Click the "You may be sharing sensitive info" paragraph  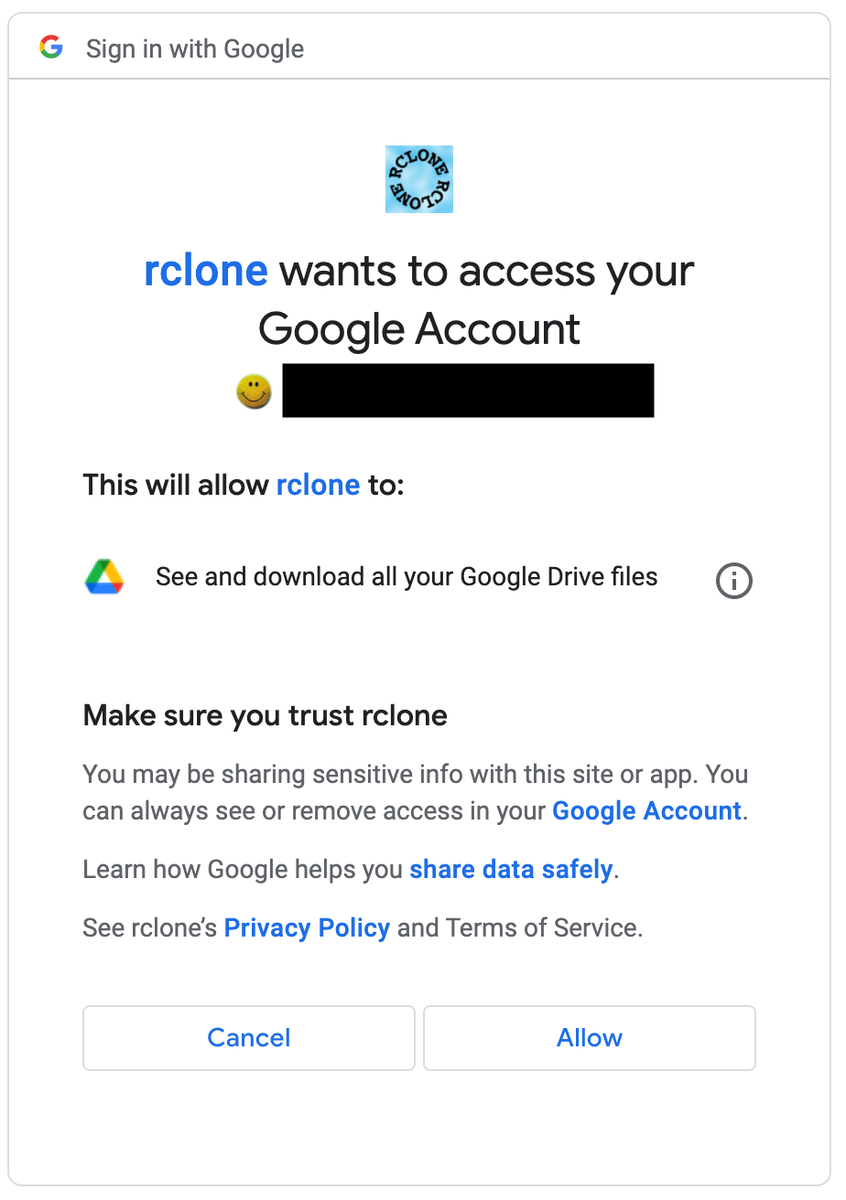click(416, 792)
